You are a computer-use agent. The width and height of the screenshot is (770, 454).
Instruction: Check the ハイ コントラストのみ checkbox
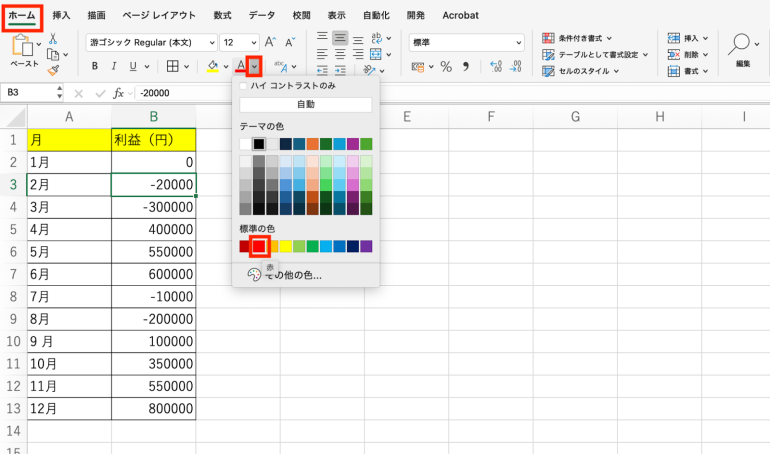(243, 86)
